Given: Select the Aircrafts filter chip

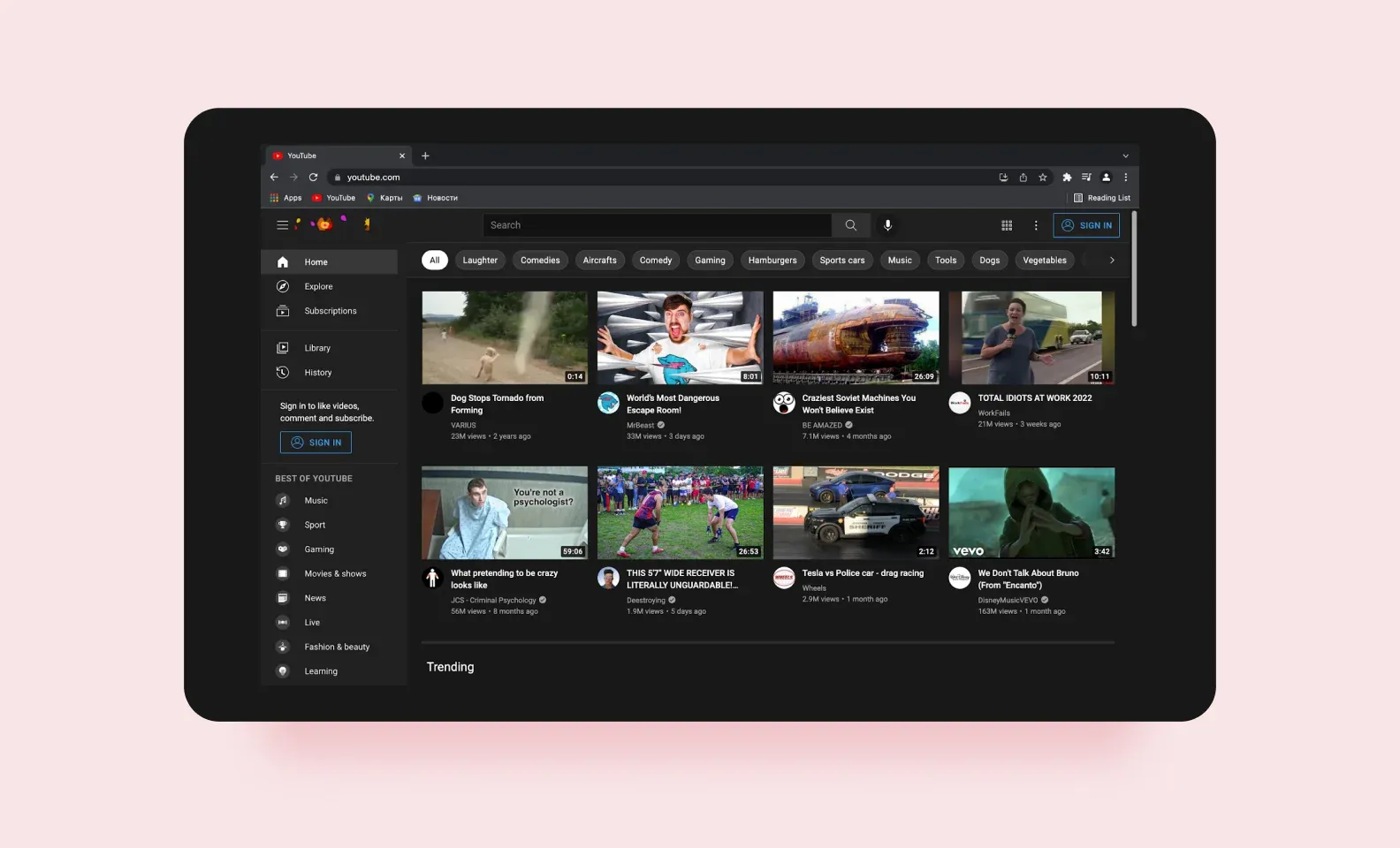Looking at the screenshot, I should [x=600, y=261].
